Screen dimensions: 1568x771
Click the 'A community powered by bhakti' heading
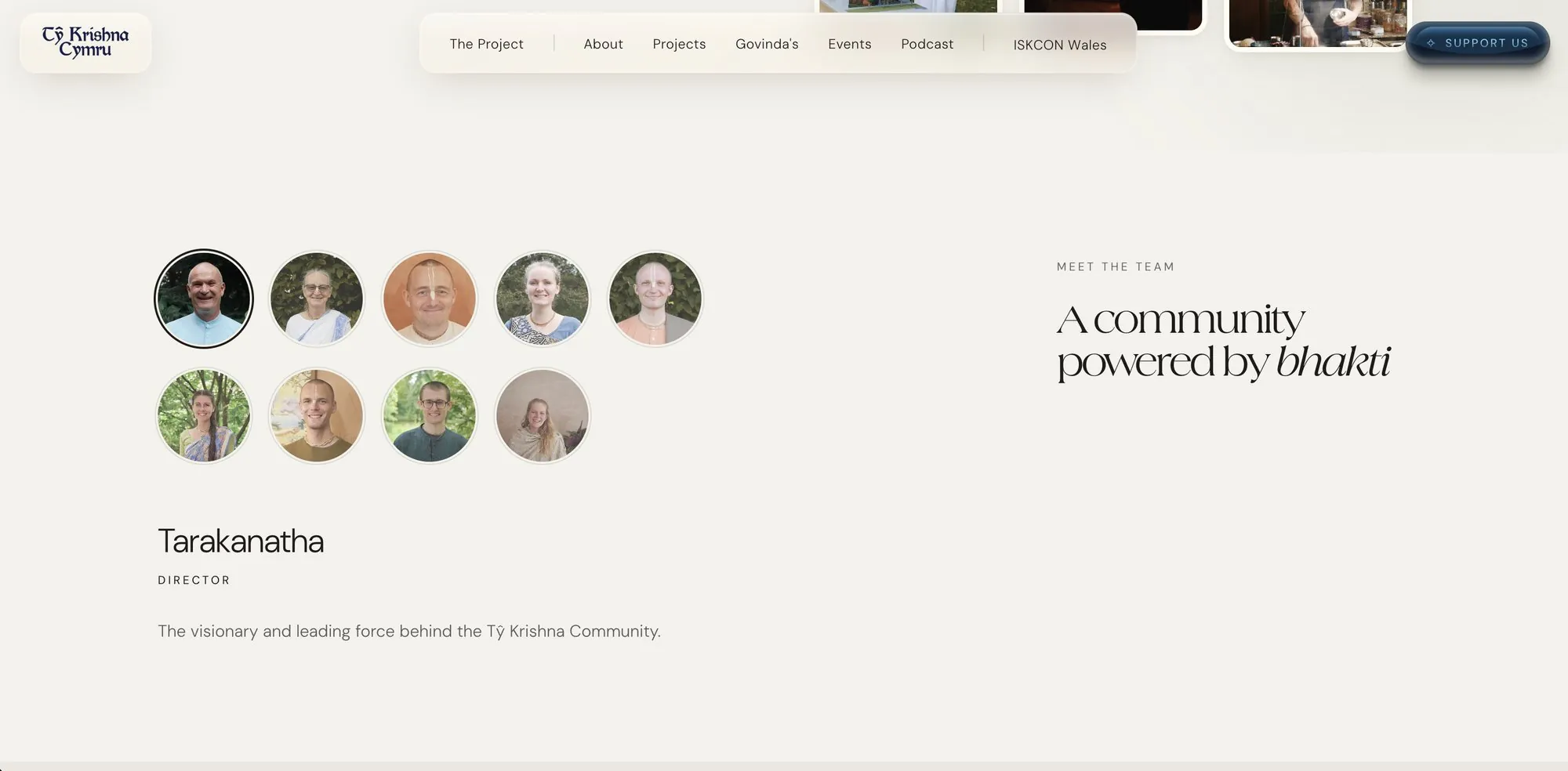[x=1223, y=341]
